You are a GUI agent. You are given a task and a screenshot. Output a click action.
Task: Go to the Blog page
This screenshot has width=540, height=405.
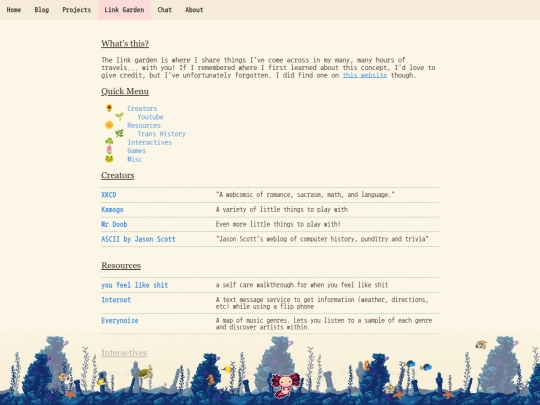(x=42, y=10)
